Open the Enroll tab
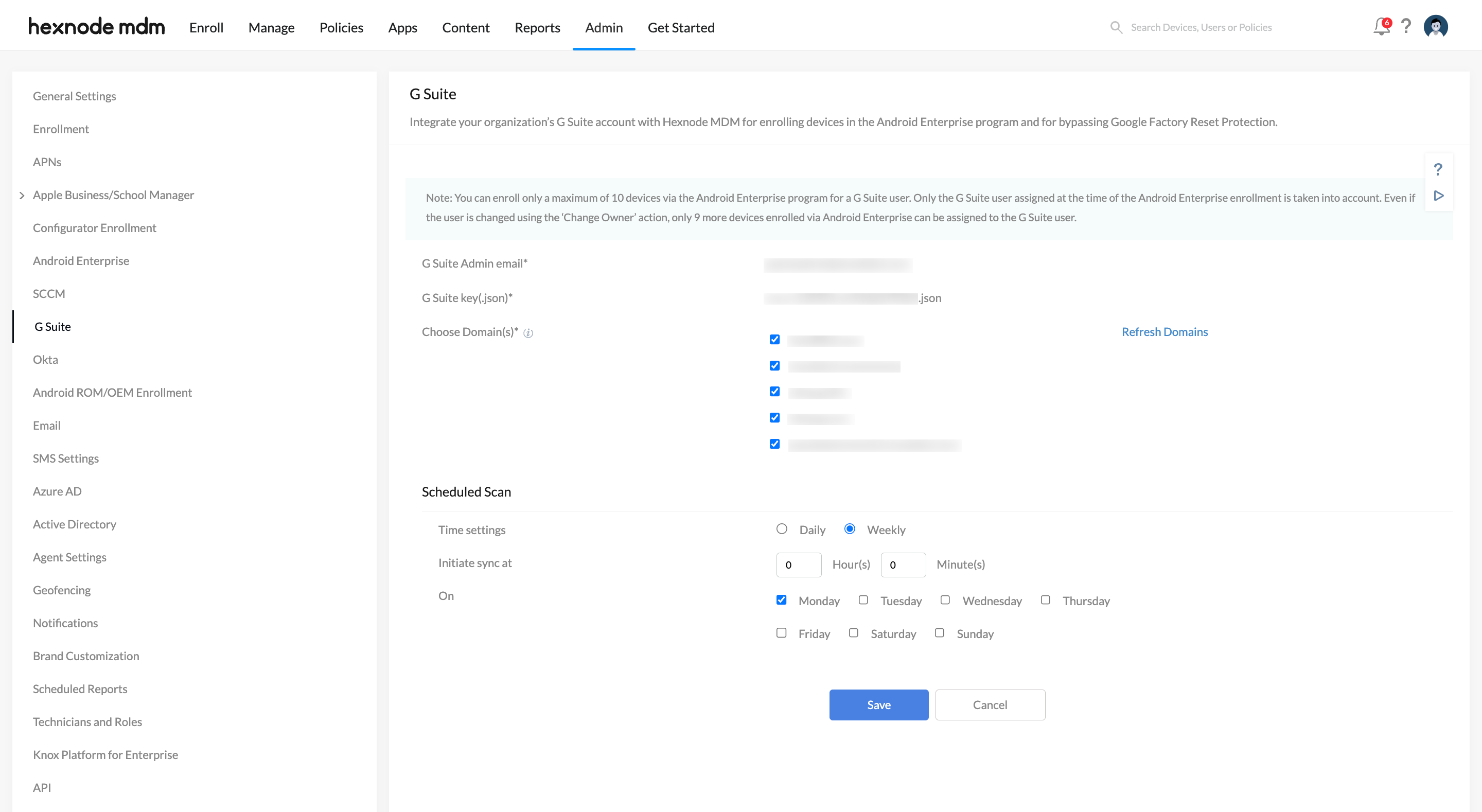The height and width of the screenshot is (812, 1482). pos(206,27)
